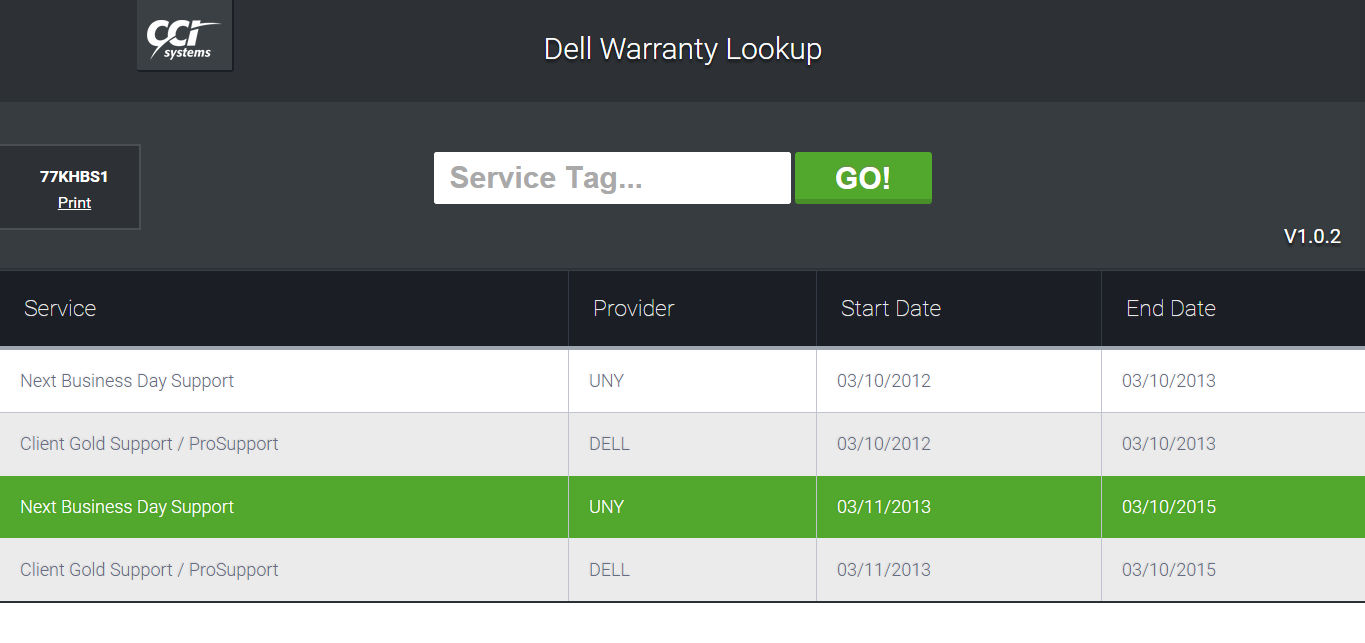Screen dimensions: 1365x643
Task: Click the bottom Client Gold Support / ProSupport row
Action: click(x=149, y=569)
